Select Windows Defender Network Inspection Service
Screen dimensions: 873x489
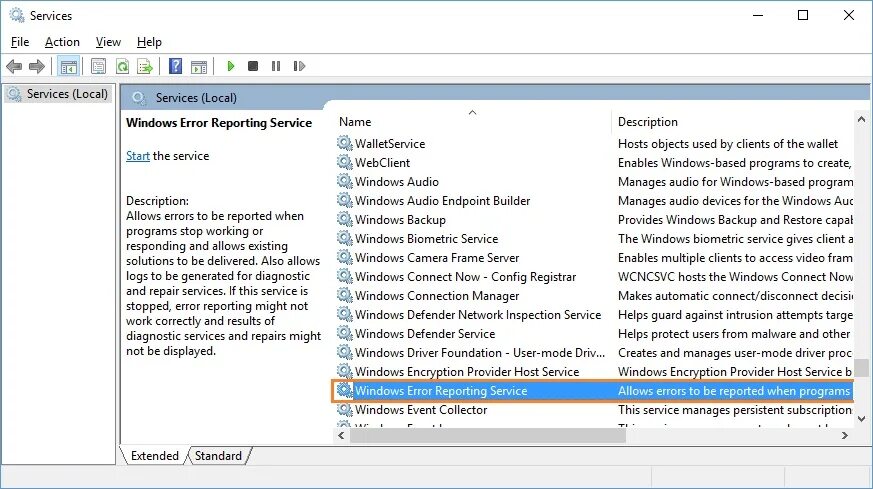594,315
